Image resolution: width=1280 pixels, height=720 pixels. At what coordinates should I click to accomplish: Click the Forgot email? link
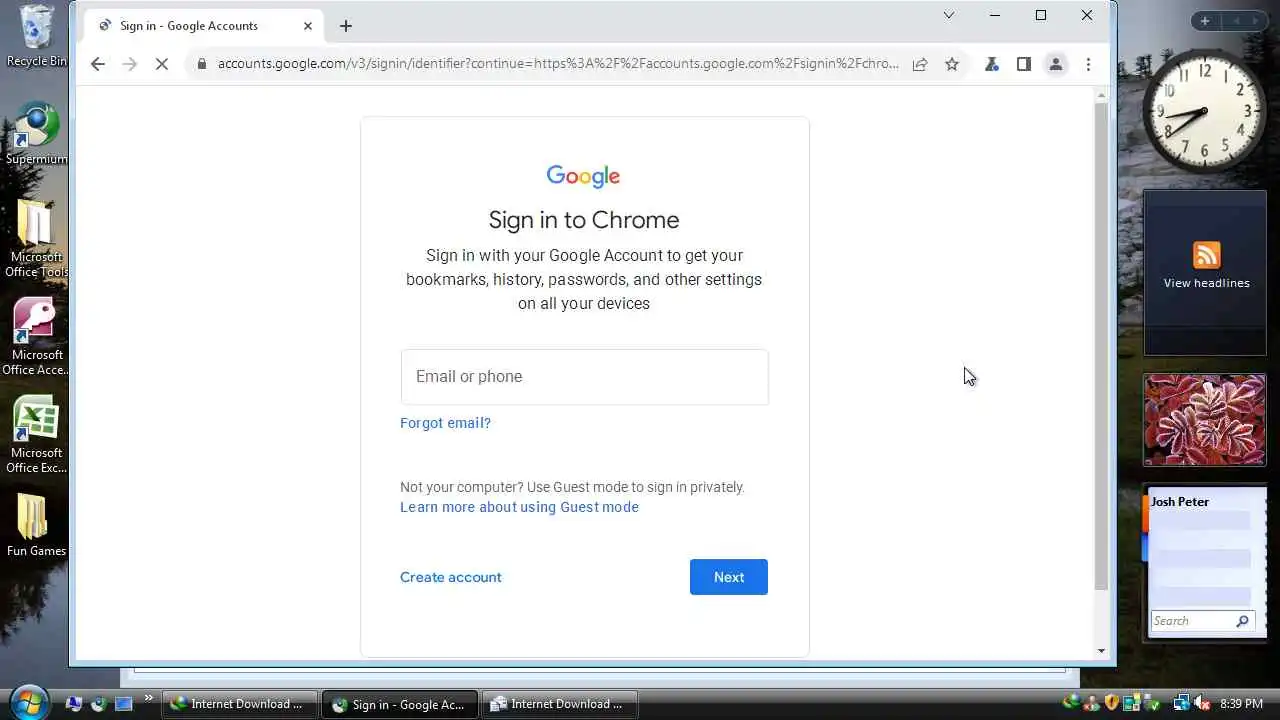tap(445, 423)
